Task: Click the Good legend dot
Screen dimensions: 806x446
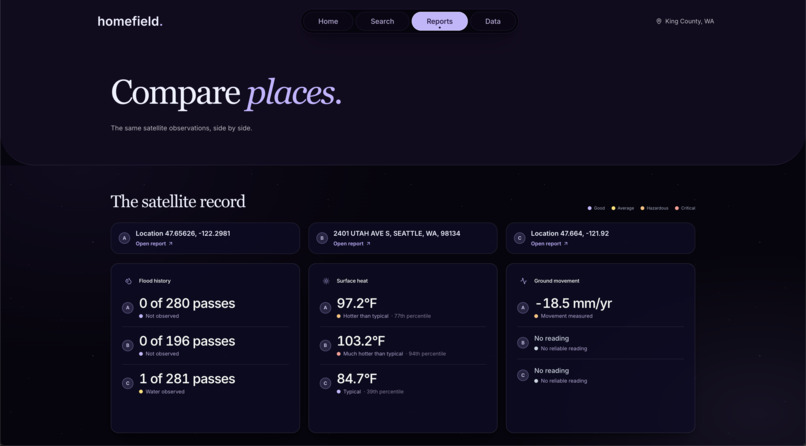Action: [x=590, y=208]
